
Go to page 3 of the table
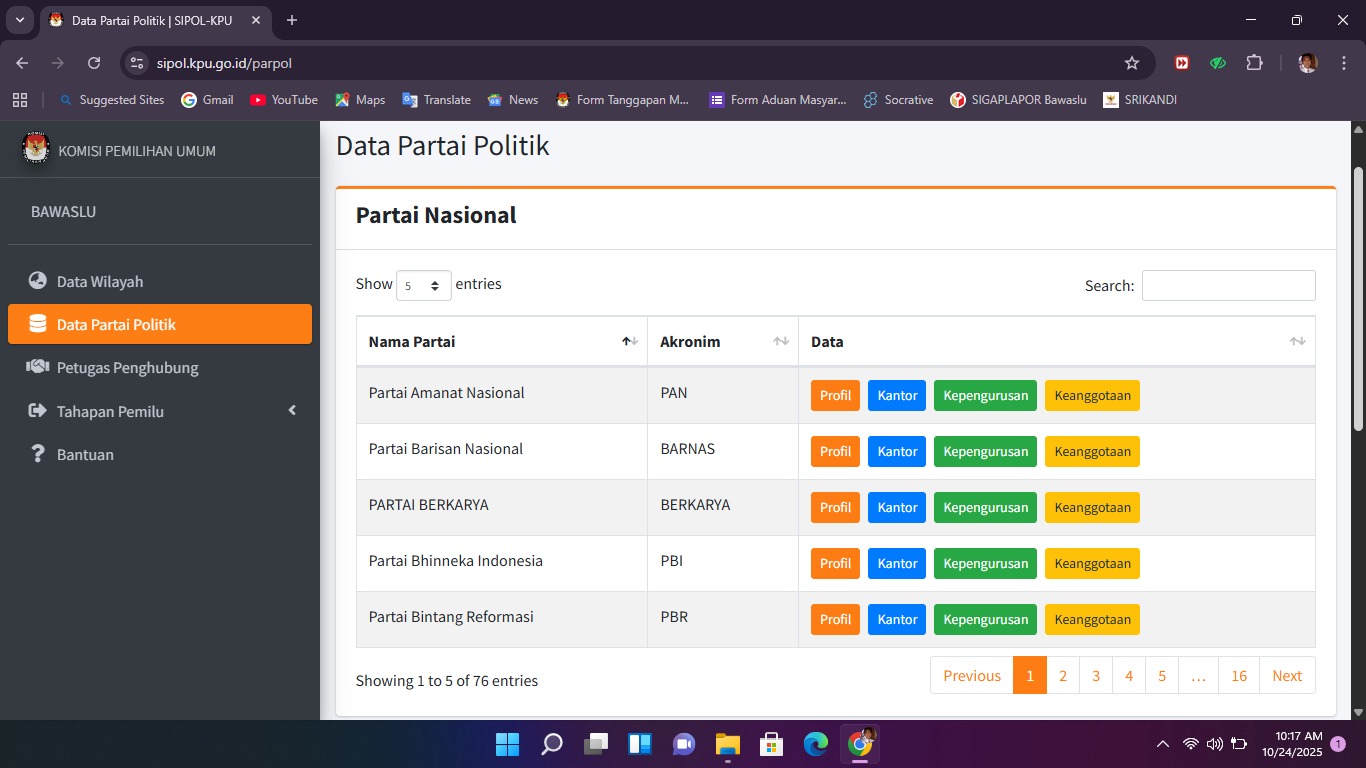[x=1095, y=675]
